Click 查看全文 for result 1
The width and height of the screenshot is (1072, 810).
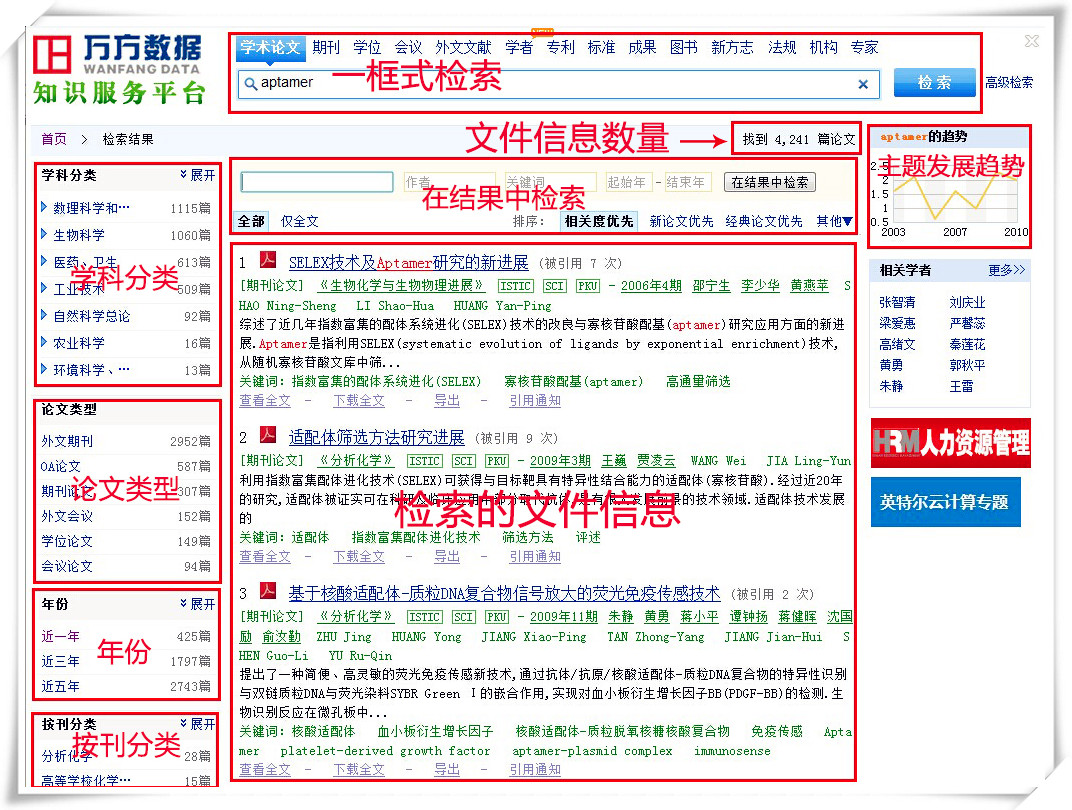pos(265,401)
